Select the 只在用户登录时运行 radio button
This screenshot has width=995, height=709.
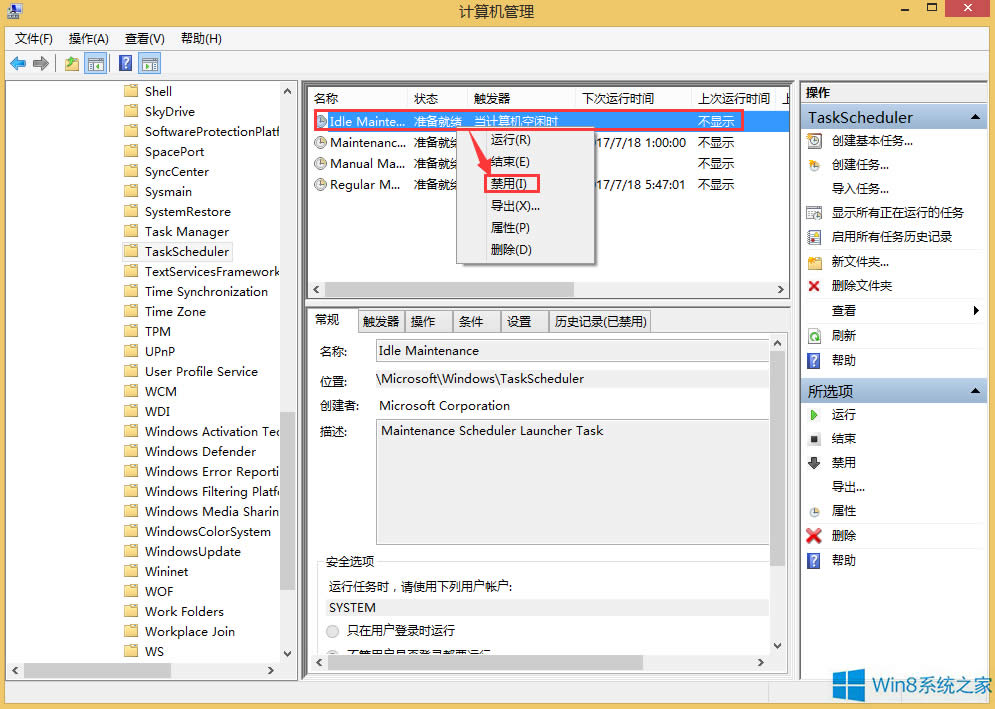coord(331,631)
